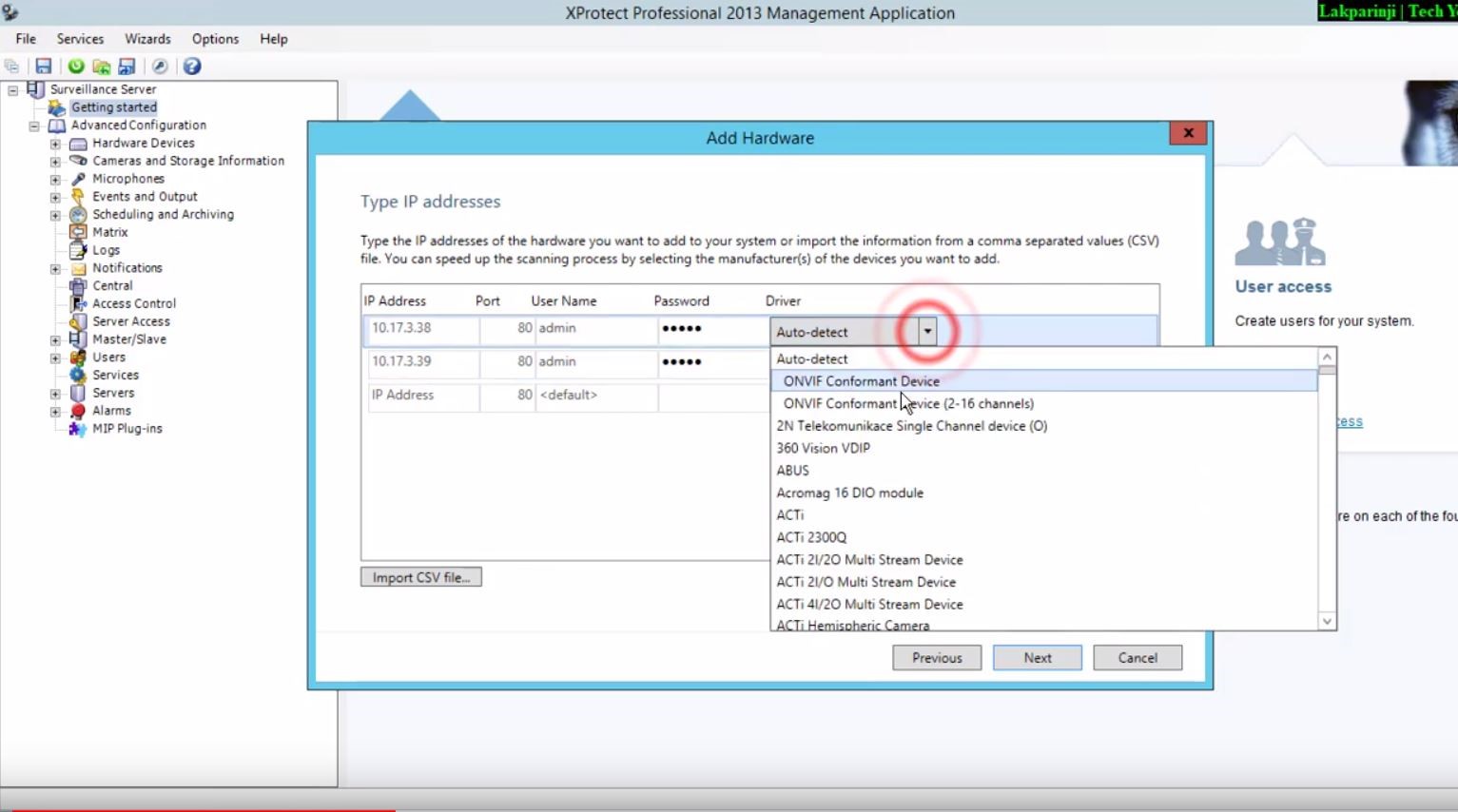Click the Services gear icon in tree

pyautogui.click(x=78, y=376)
